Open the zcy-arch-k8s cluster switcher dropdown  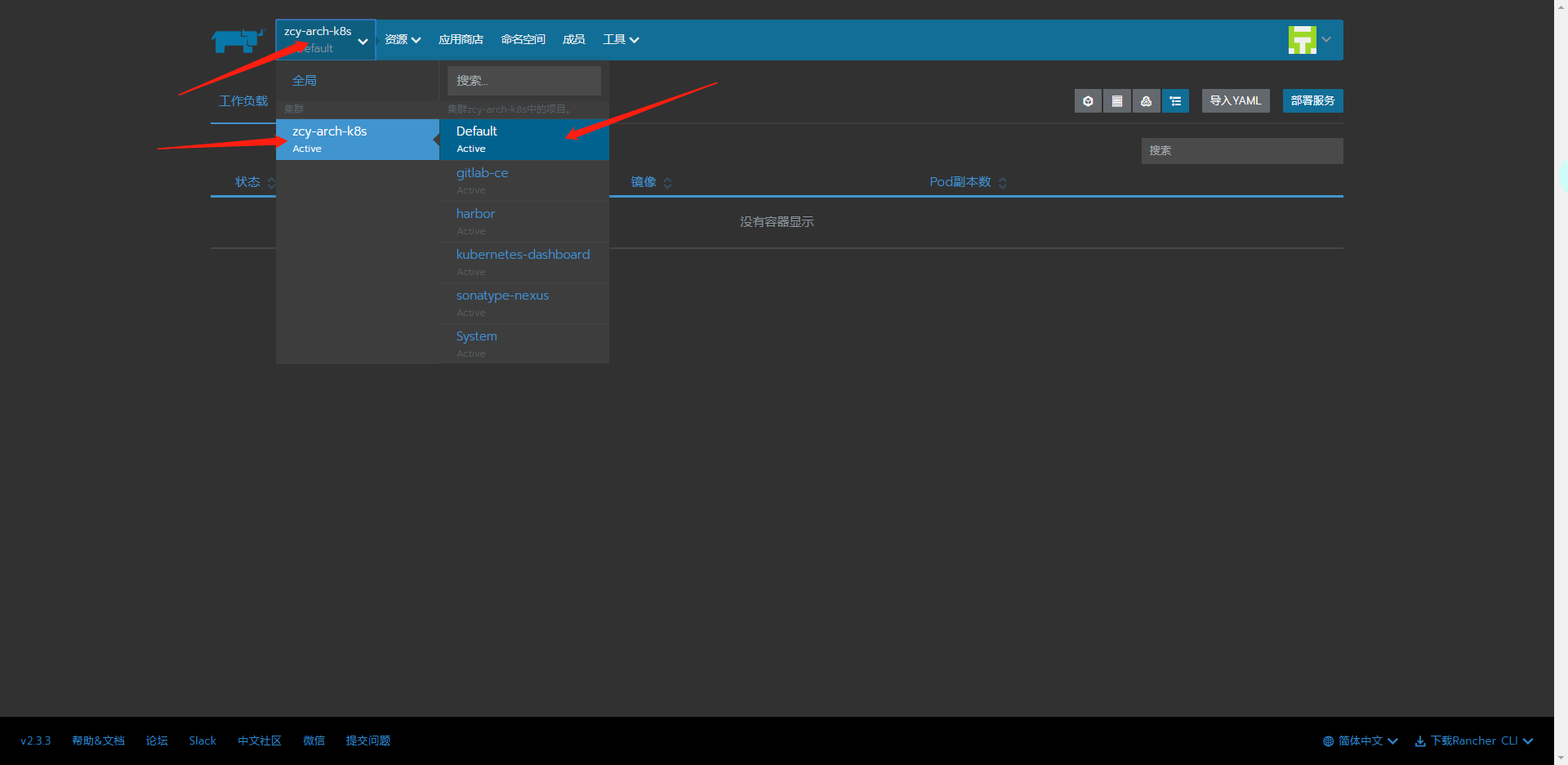coord(325,40)
